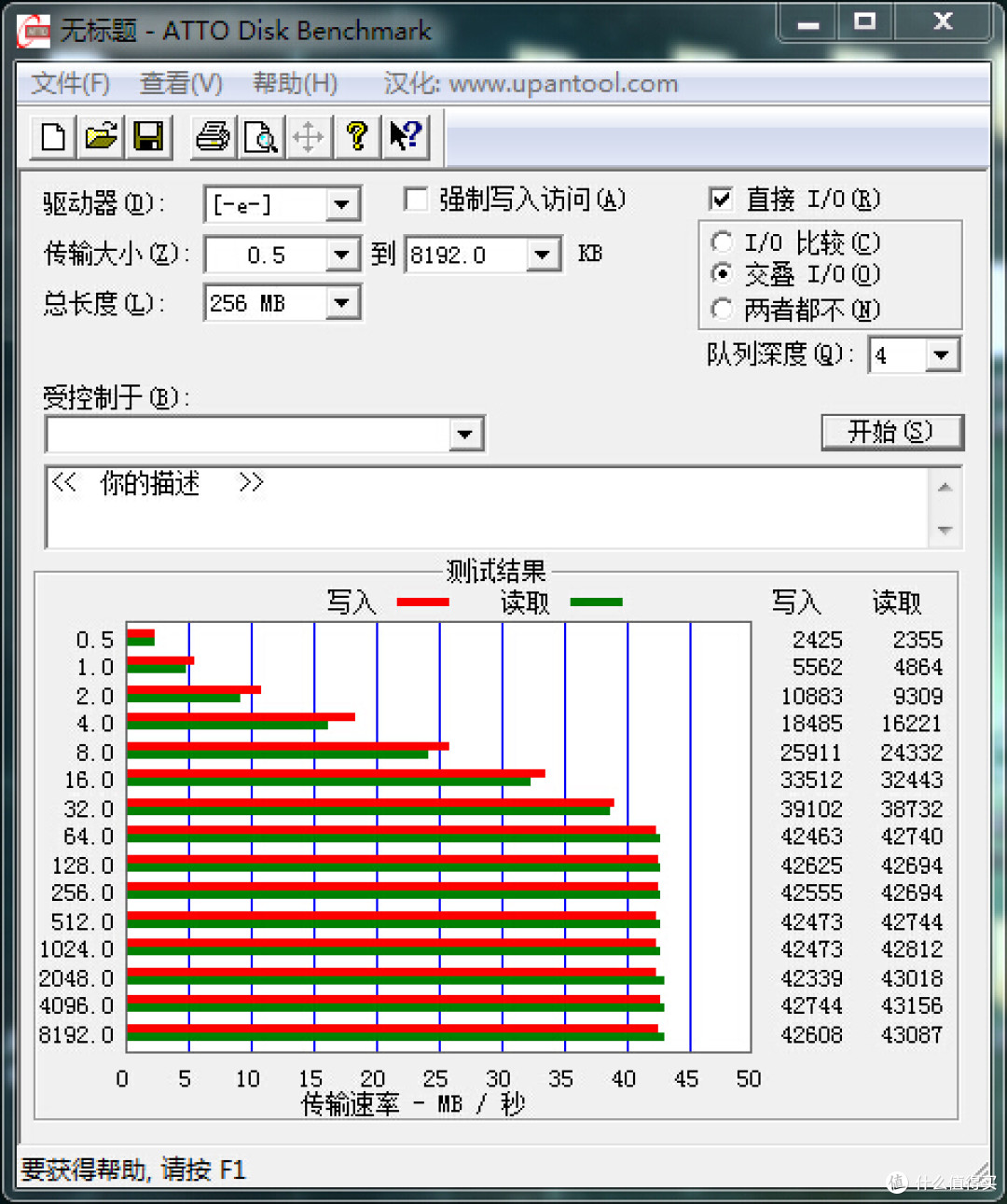Enable the 强制写入访问 checkbox
Screen dimensions: 1007x1204
415,199
